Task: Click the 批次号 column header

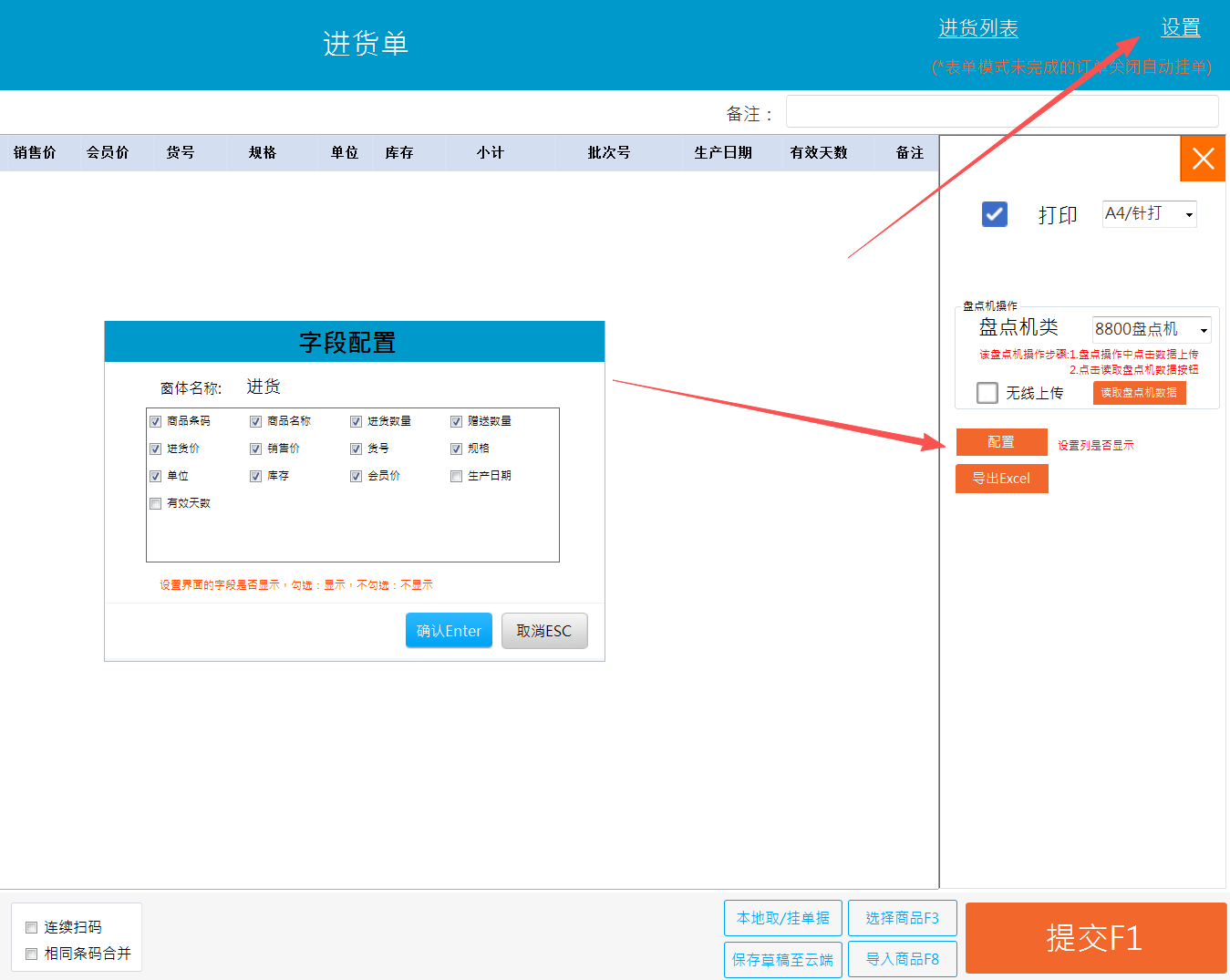Action: tap(608, 153)
